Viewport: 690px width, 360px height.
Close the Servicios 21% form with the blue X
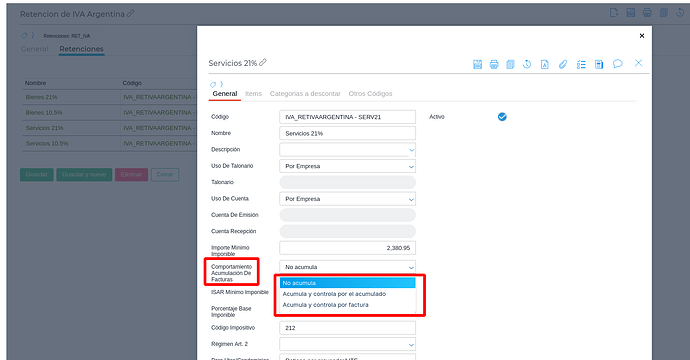[x=639, y=63]
